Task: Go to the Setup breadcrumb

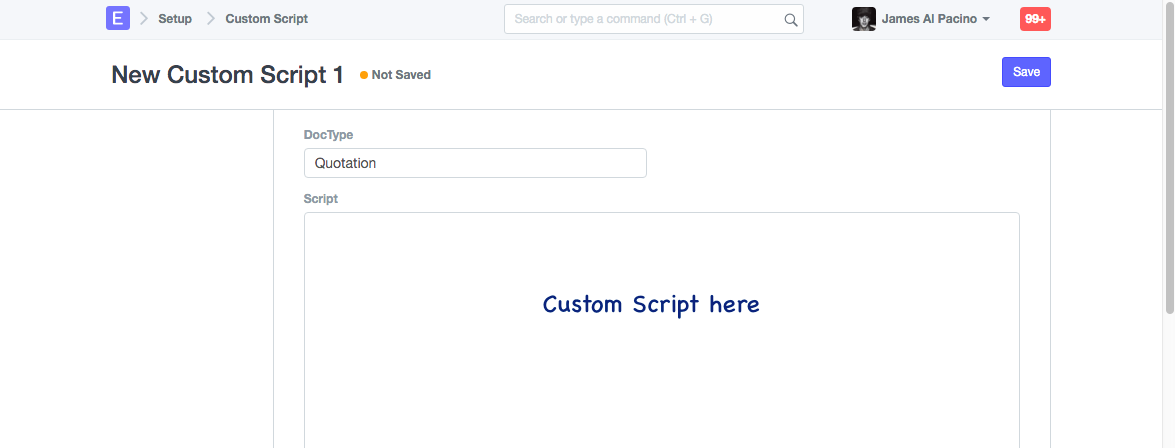Action: pyautogui.click(x=175, y=19)
